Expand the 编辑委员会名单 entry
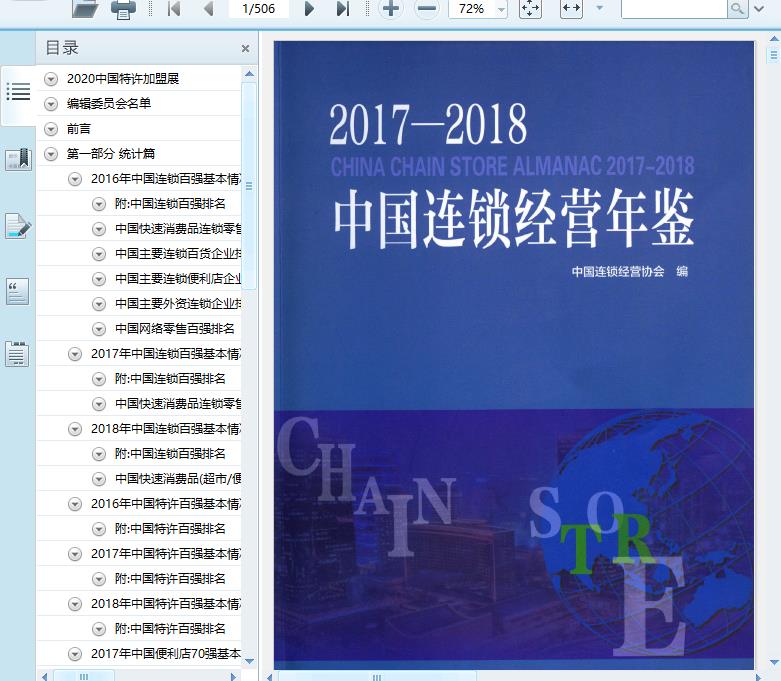 pyautogui.click(x=51, y=104)
